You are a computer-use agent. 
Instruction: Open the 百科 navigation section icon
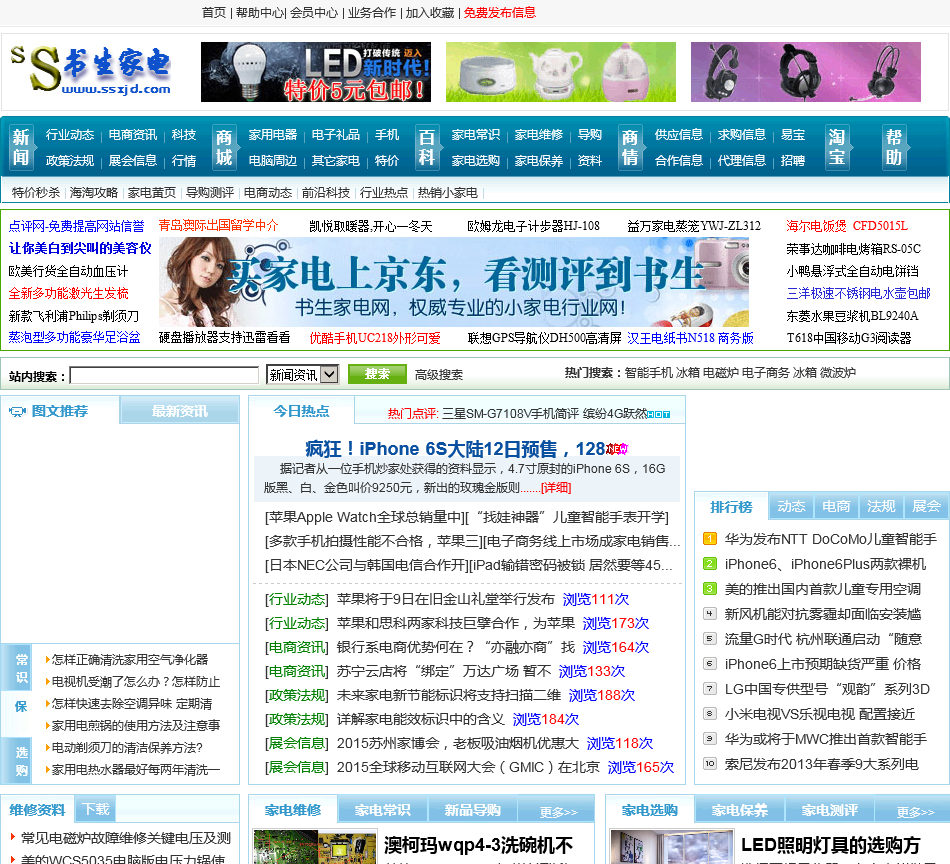pos(427,147)
